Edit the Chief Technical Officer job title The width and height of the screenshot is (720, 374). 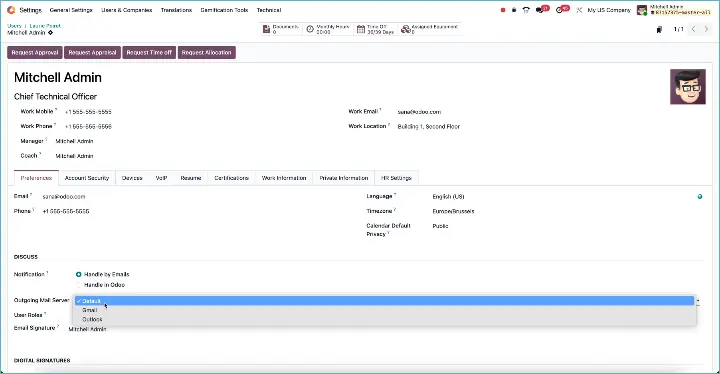(x=56, y=96)
